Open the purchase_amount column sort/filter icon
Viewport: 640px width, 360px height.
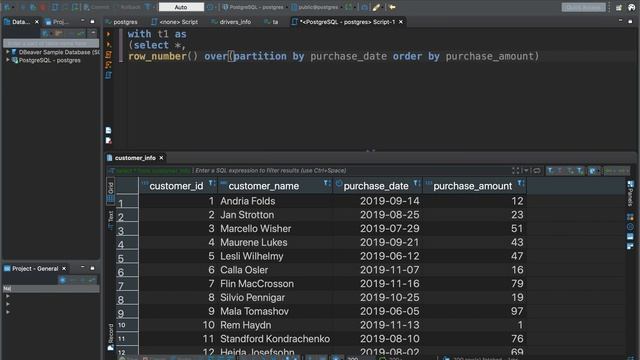coord(521,184)
